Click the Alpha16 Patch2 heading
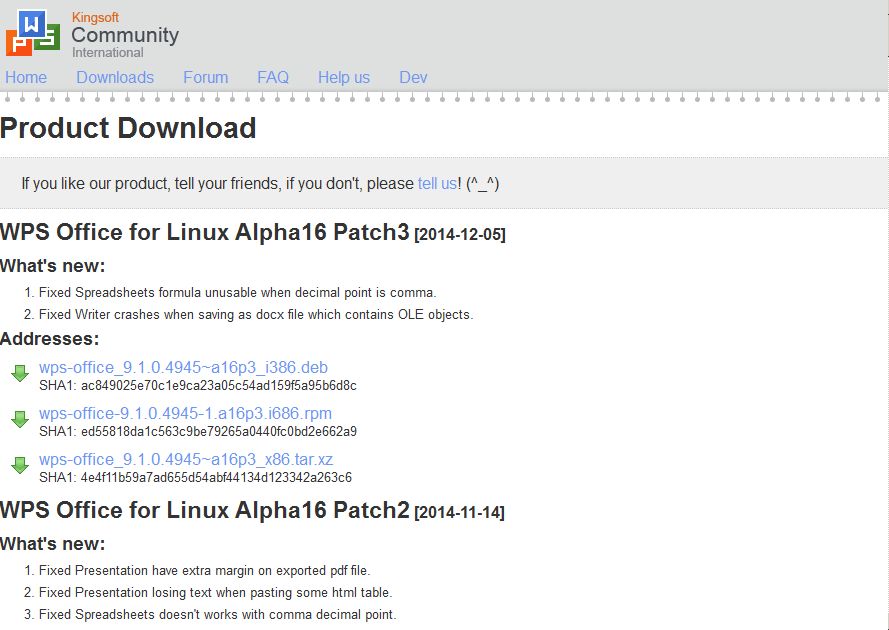 pos(205,510)
